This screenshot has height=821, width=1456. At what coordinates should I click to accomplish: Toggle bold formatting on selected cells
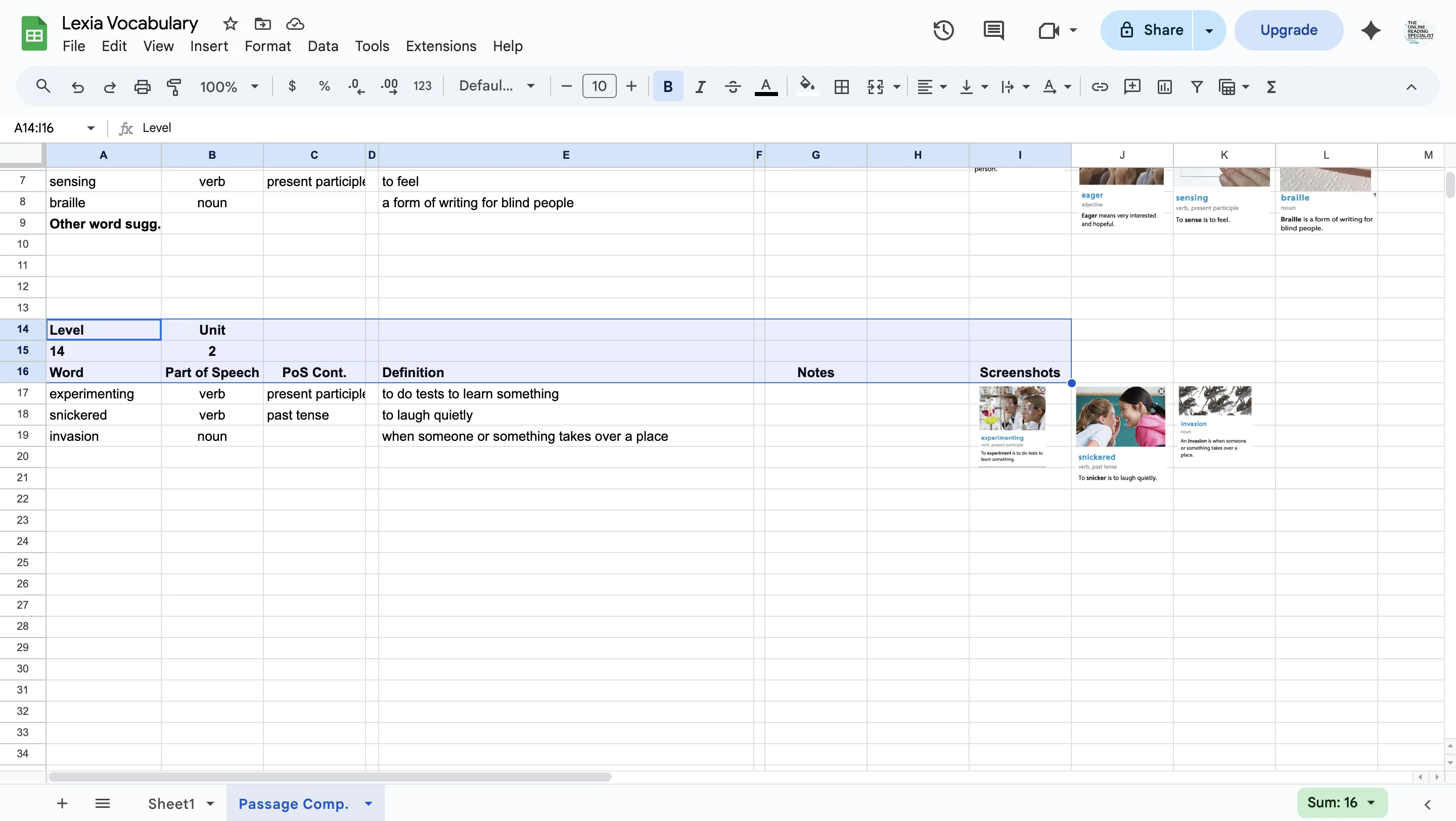pyautogui.click(x=667, y=86)
